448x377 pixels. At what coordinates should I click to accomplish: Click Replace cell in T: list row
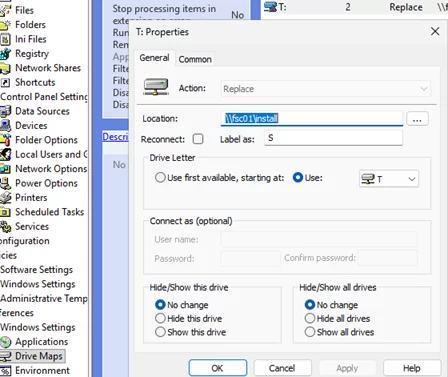(406, 7)
